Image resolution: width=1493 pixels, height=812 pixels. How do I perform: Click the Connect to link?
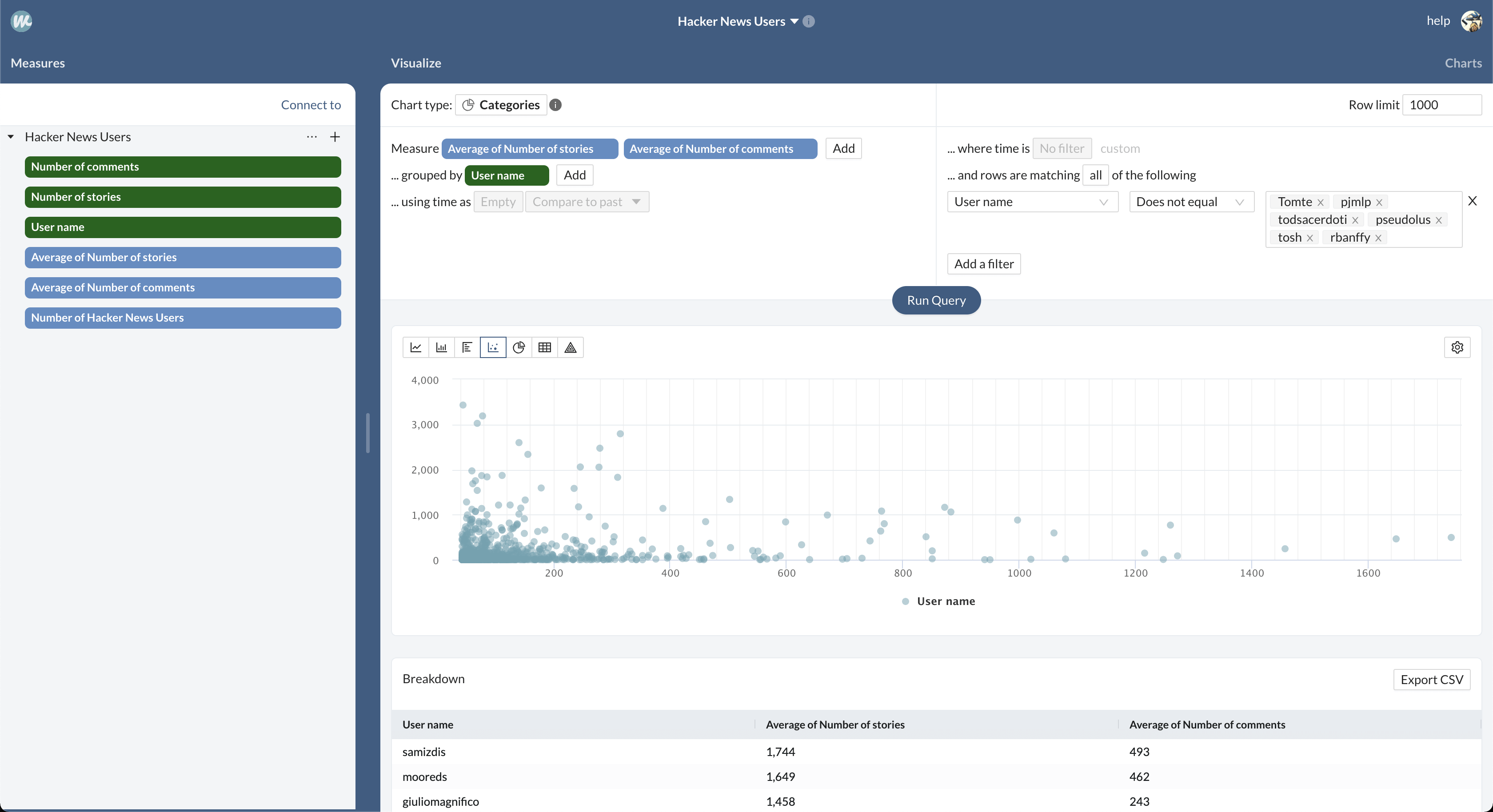coord(311,105)
